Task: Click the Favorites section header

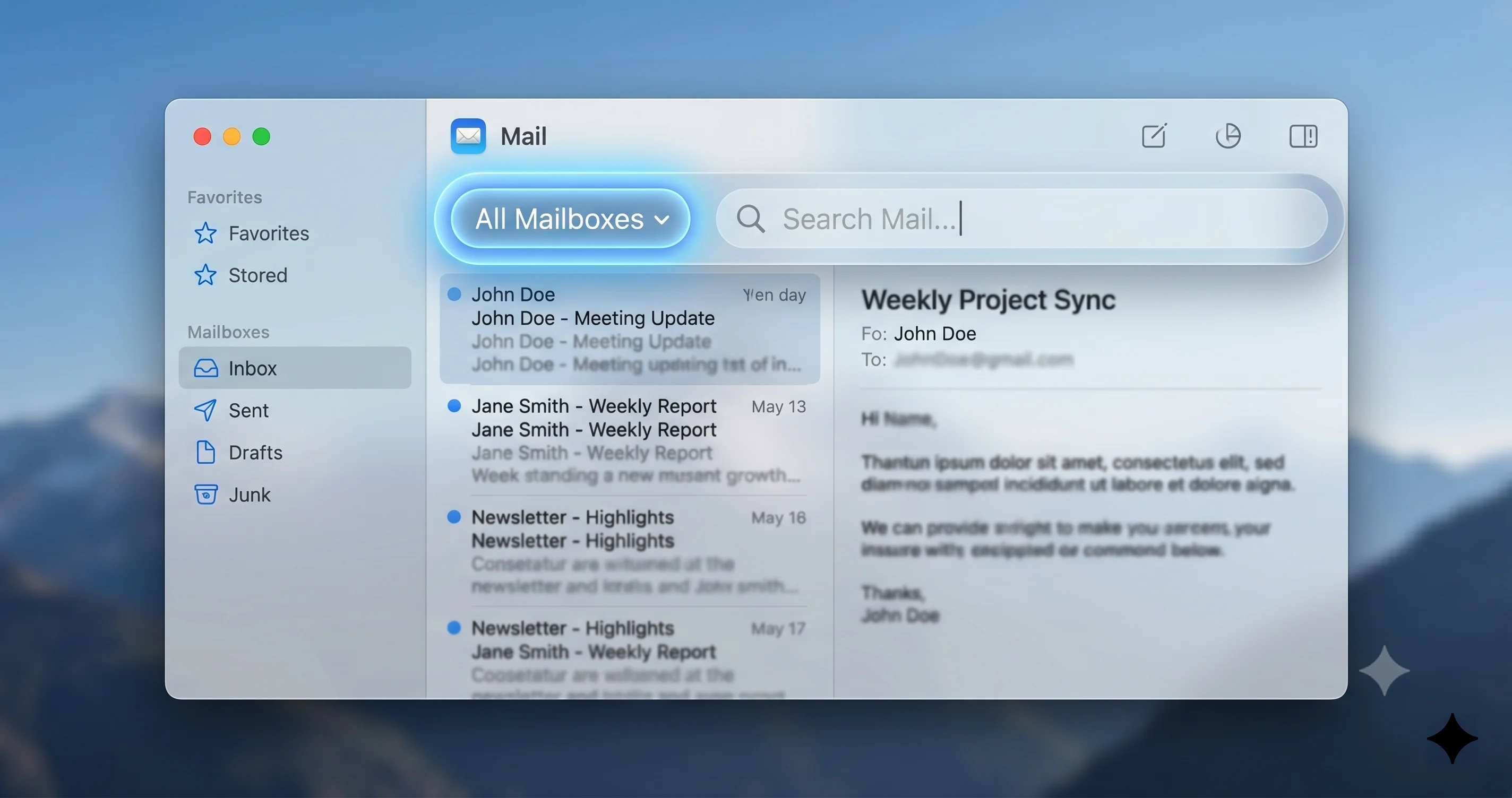Action: point(225,196)
